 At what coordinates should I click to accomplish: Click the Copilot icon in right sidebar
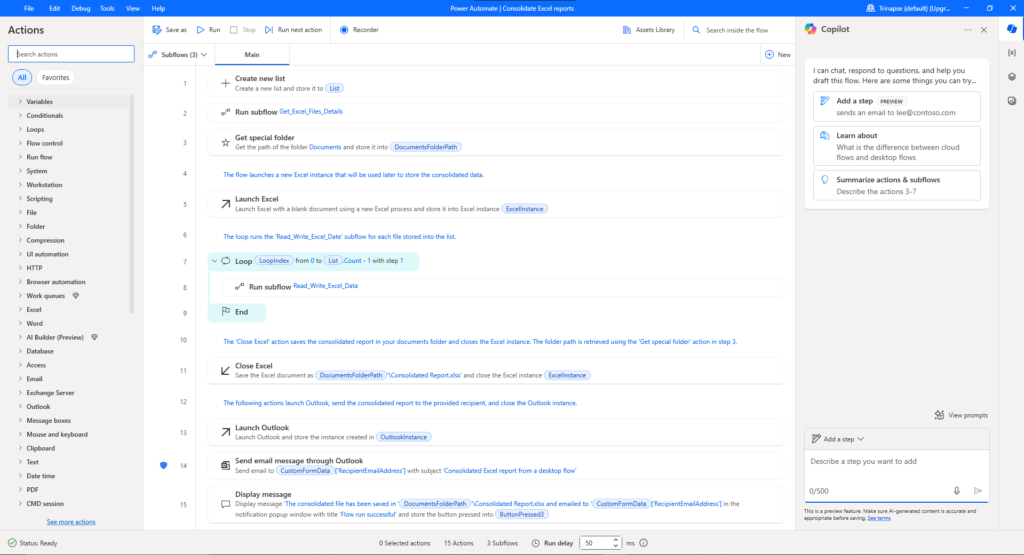pyautogui.click(x=1012, y=29)
